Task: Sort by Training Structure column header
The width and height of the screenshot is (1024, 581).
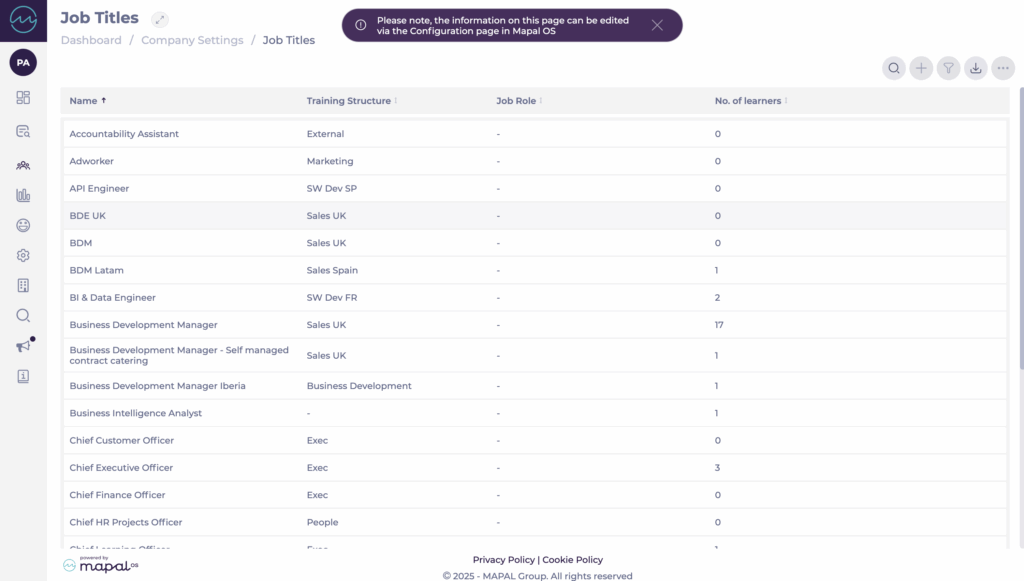Action: [349, 101]
